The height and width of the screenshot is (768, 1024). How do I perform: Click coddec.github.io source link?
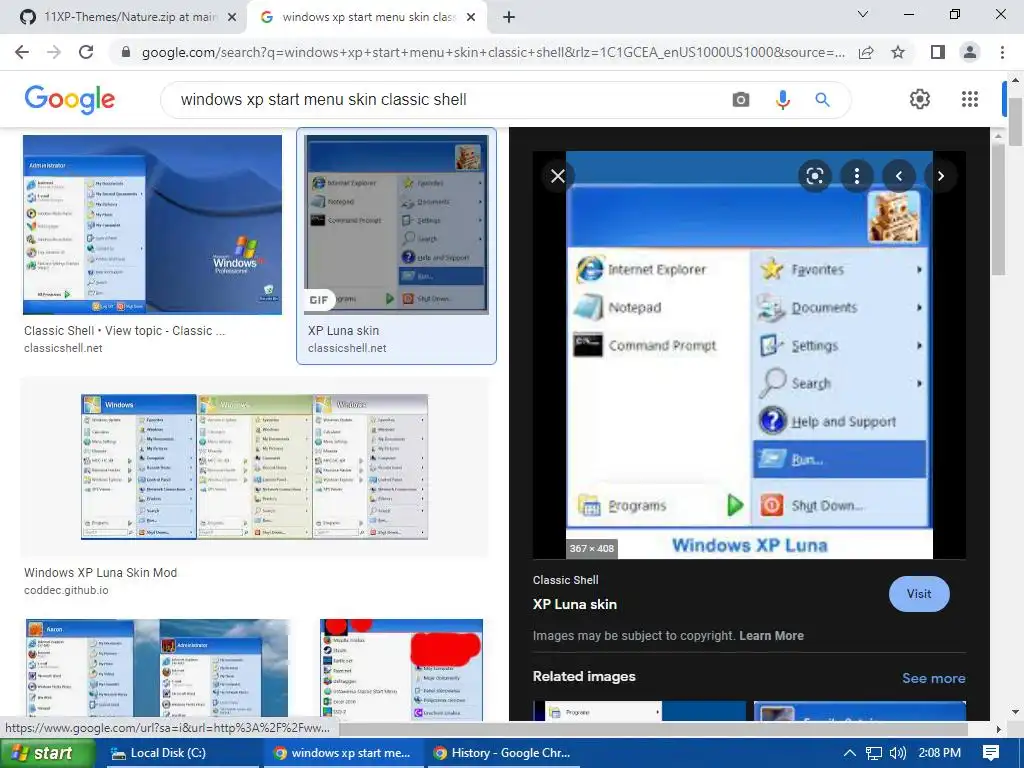[x=66, y=590]
